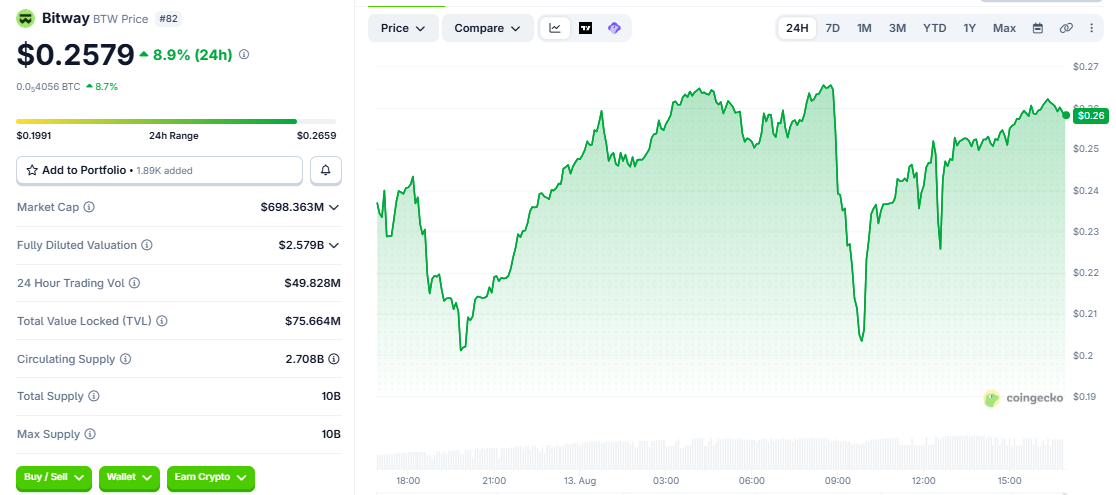1116x495 pixels.
Task: Click the price alert bell icon
Action: (326, 170)
